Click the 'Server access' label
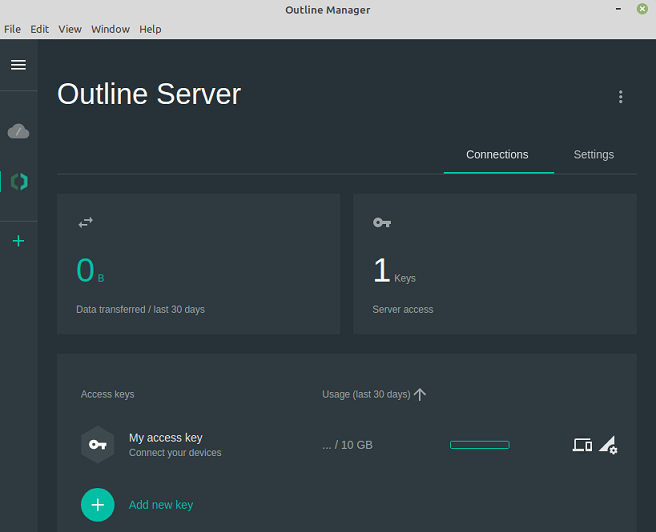Screen dimensions: 656x532 (403, 309)
